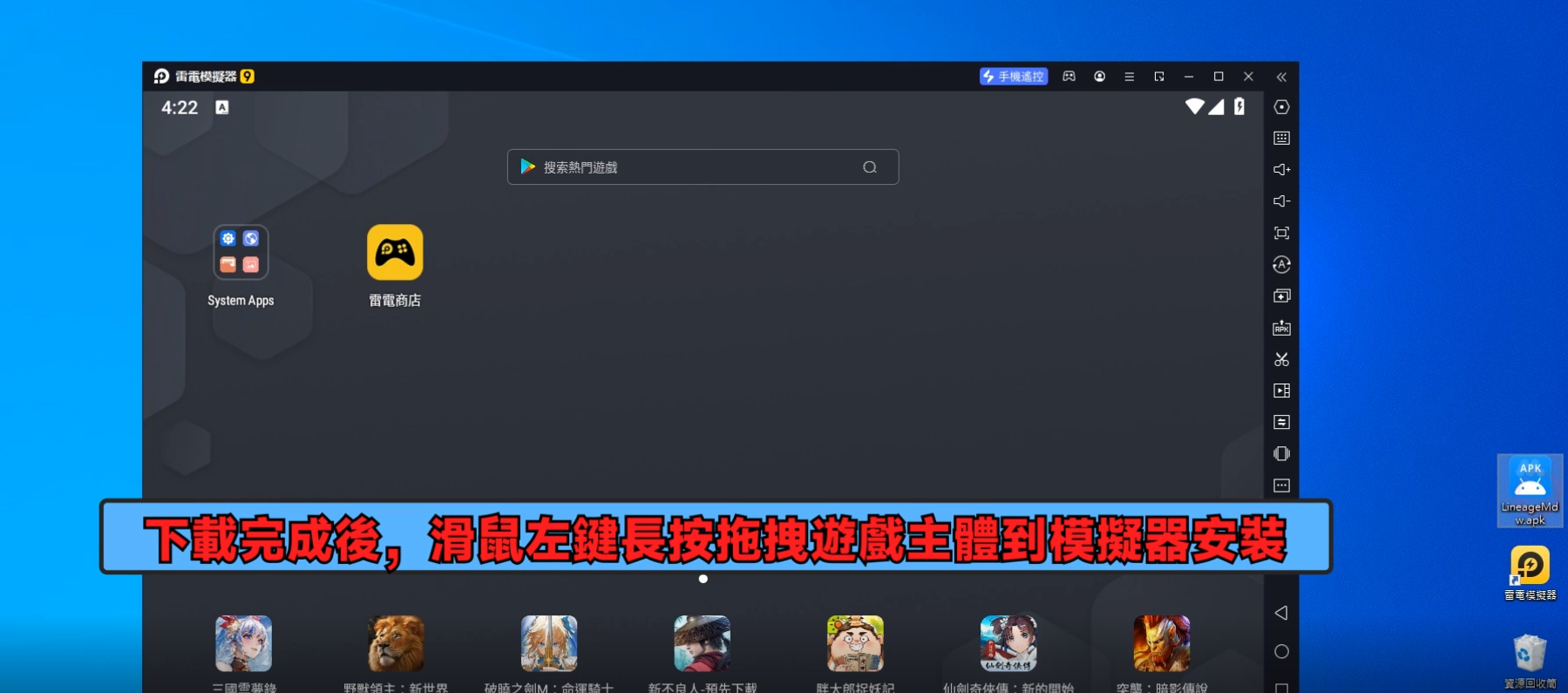Click the battery icon in Android status bar
The height and width of the screenshot is (693, 1568).
tap(1239, 106)
